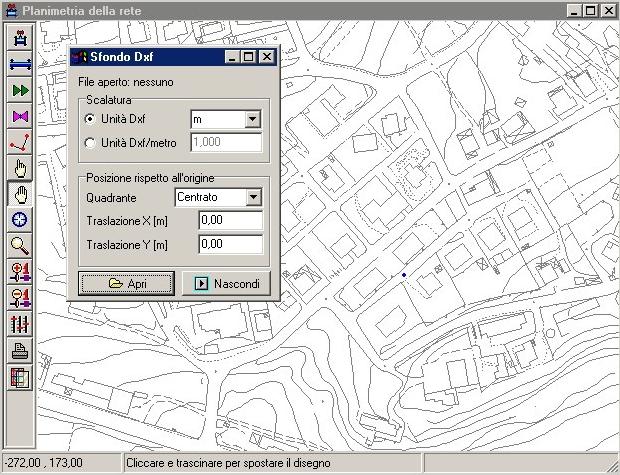Click the printer icon in toolbar

pyautogui.click(x=20, y=351)
